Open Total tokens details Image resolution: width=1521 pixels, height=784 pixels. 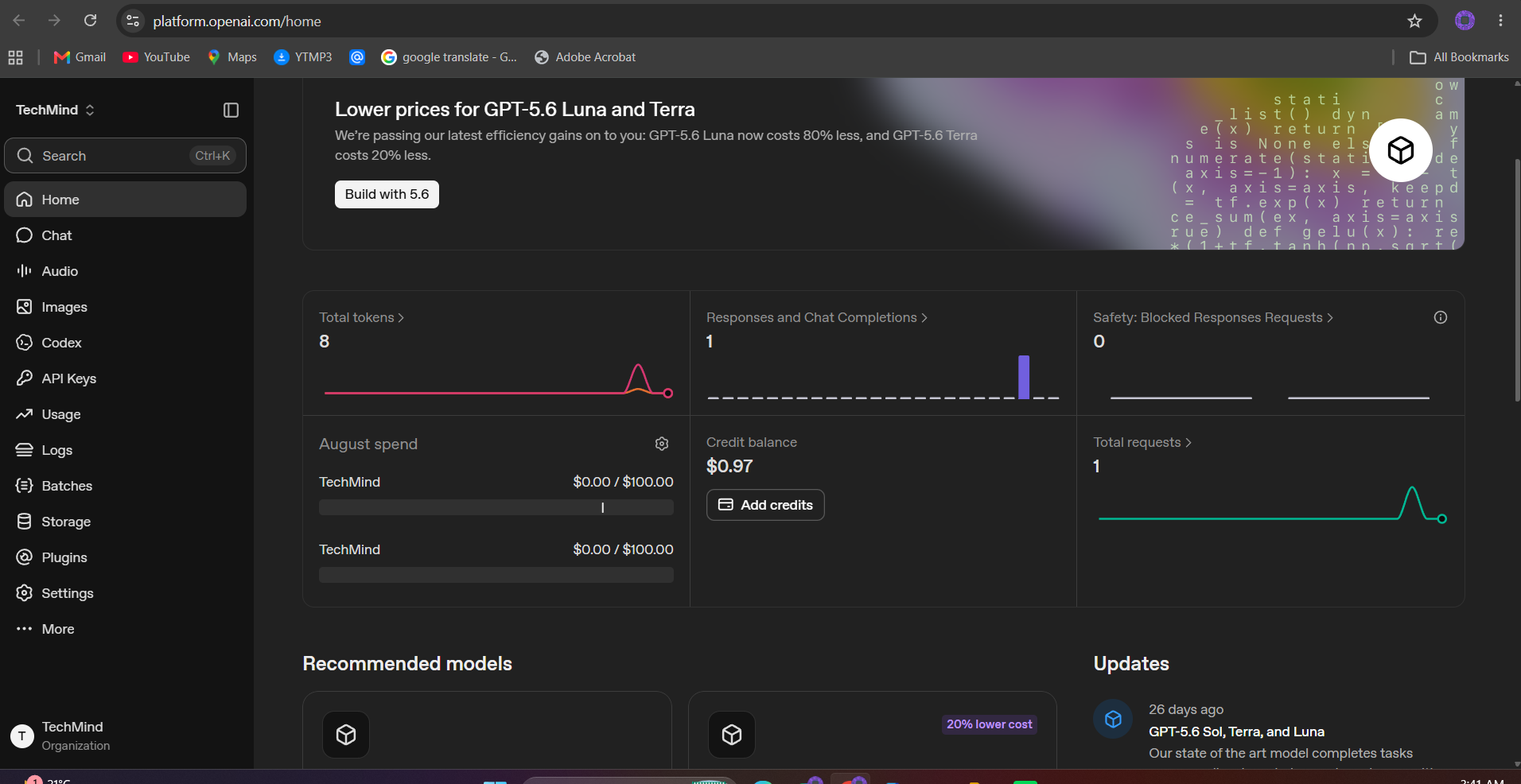361,317
